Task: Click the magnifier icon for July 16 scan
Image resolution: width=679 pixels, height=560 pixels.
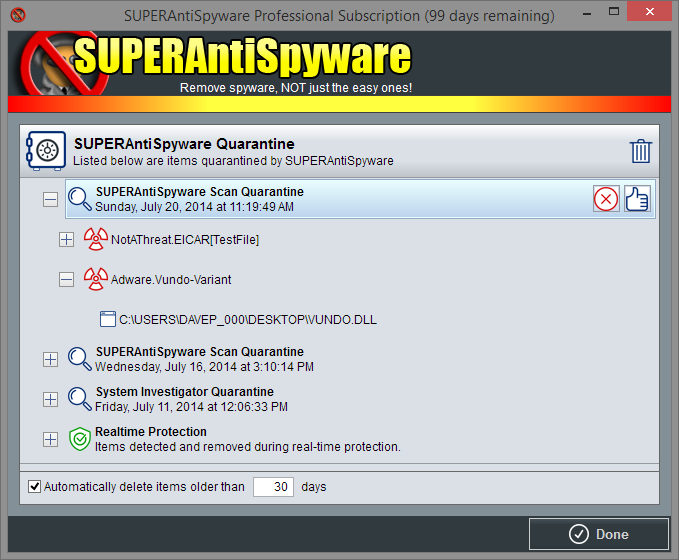Action: (x=80, y=359)
